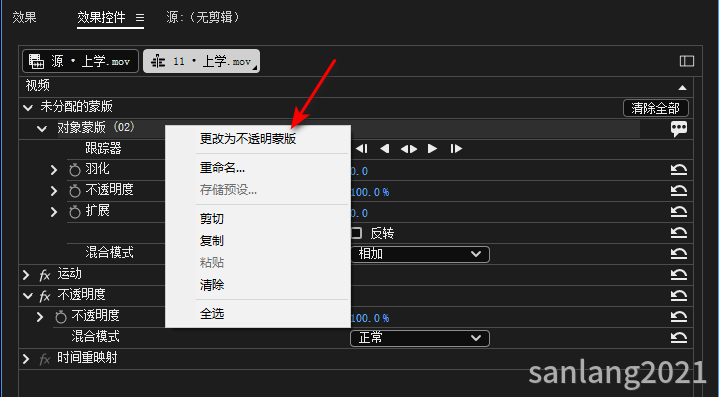
Task: Collapse the 视频 section with up arrow
Action: [682, 87]
